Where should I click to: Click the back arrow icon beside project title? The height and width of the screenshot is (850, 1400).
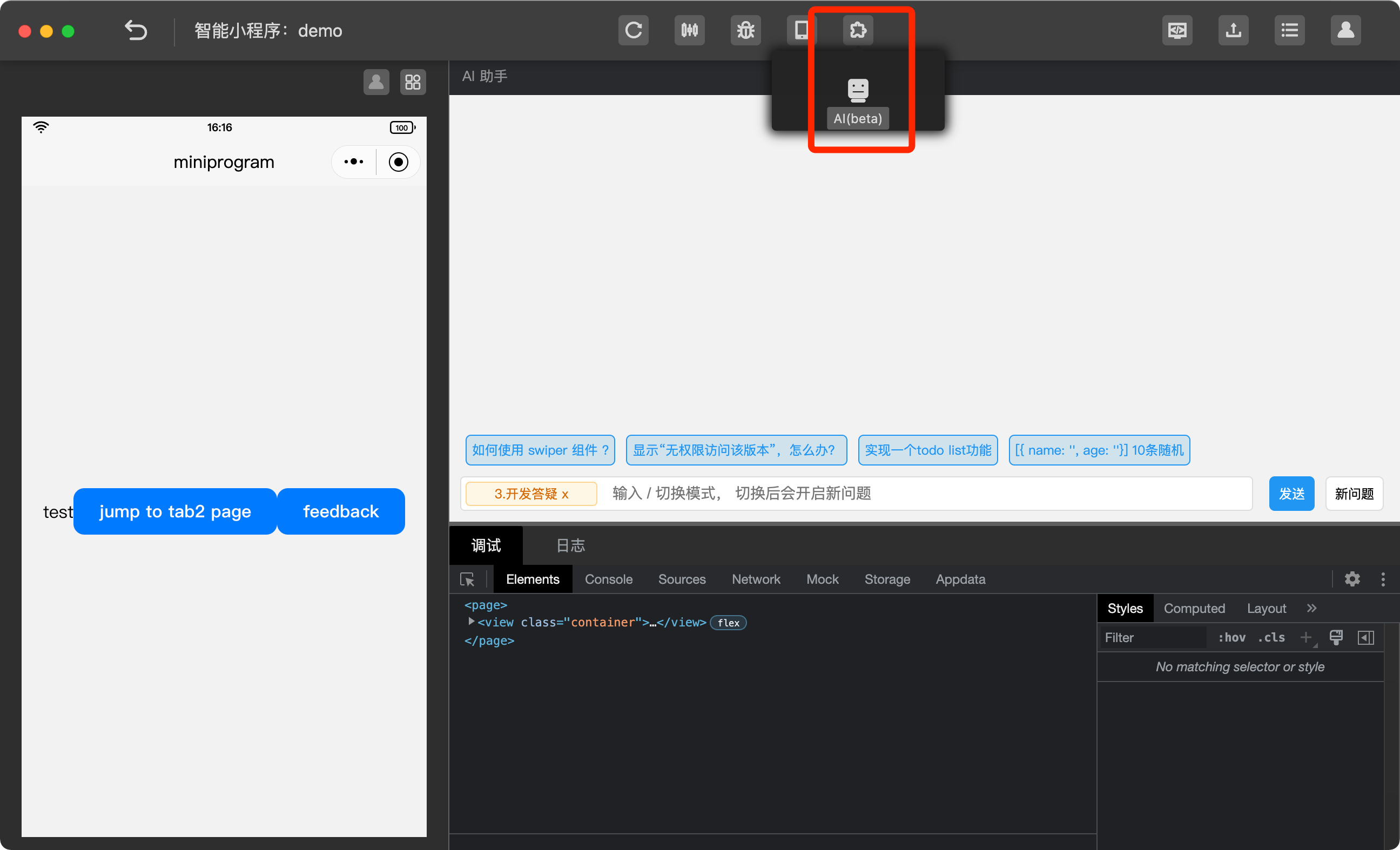pos(136,30)
